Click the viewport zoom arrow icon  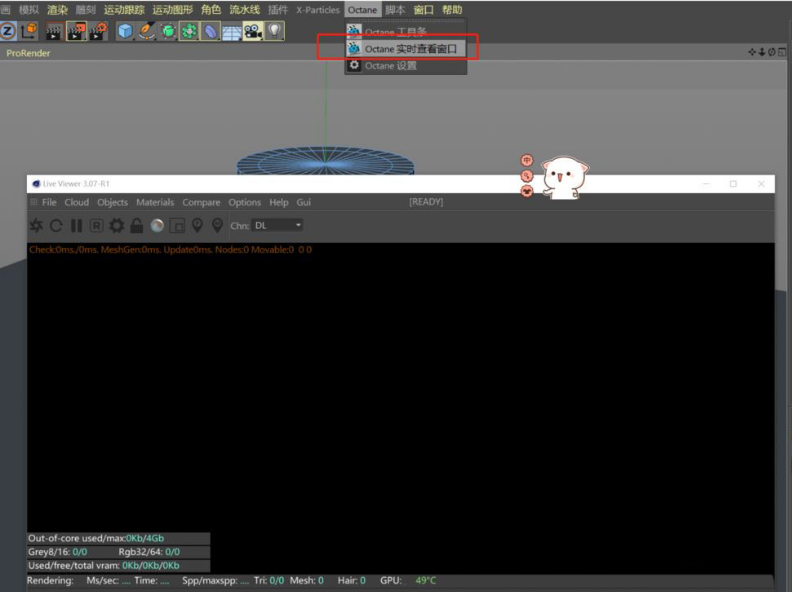762,52
